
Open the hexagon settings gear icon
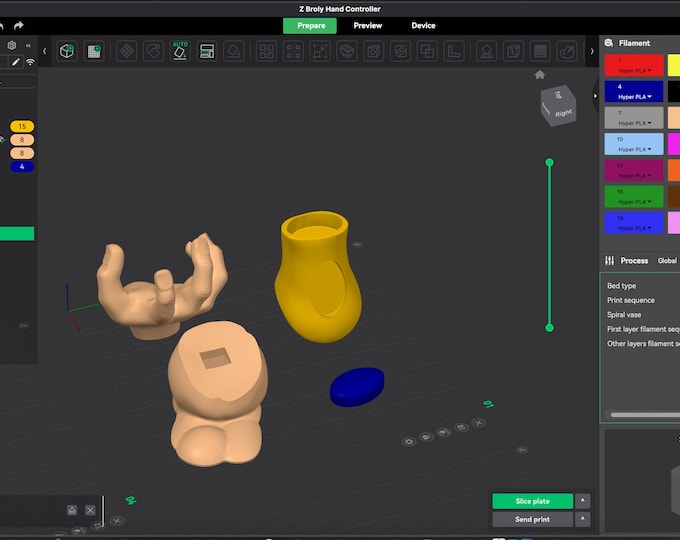coord(12,45)
